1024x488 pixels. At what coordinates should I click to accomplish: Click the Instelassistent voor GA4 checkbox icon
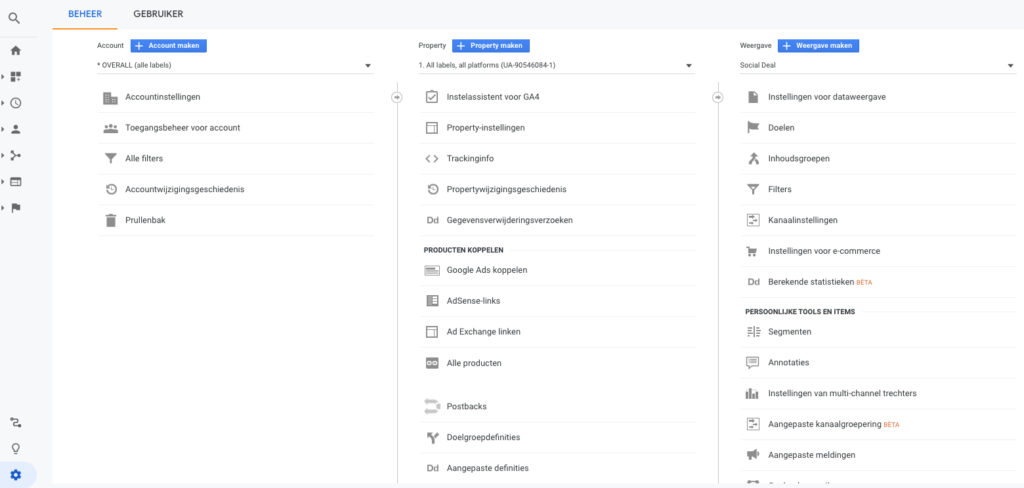[x=432, y=97]
